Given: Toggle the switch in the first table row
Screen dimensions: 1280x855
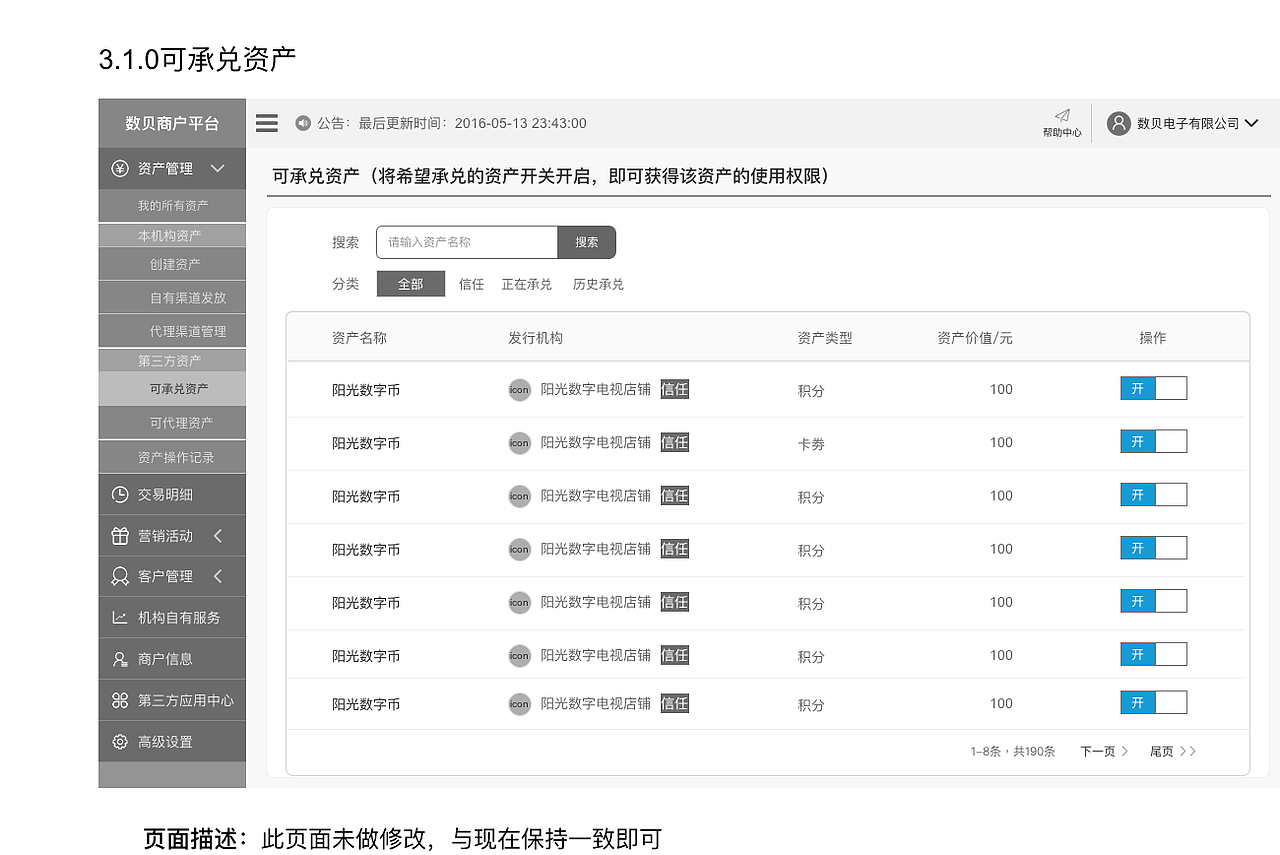Looking at the screenshot, I should click(1153, 388).
